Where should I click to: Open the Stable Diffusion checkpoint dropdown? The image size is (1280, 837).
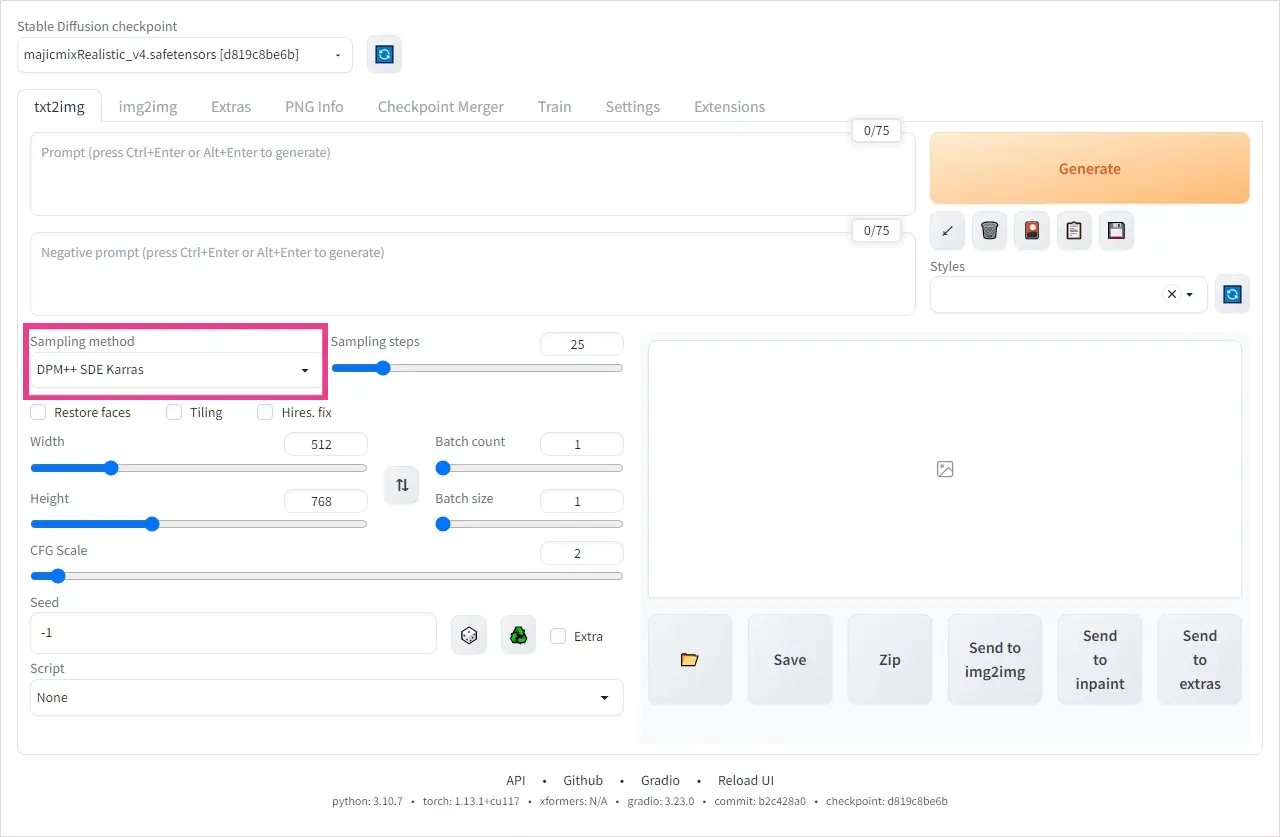coord(185,55)
